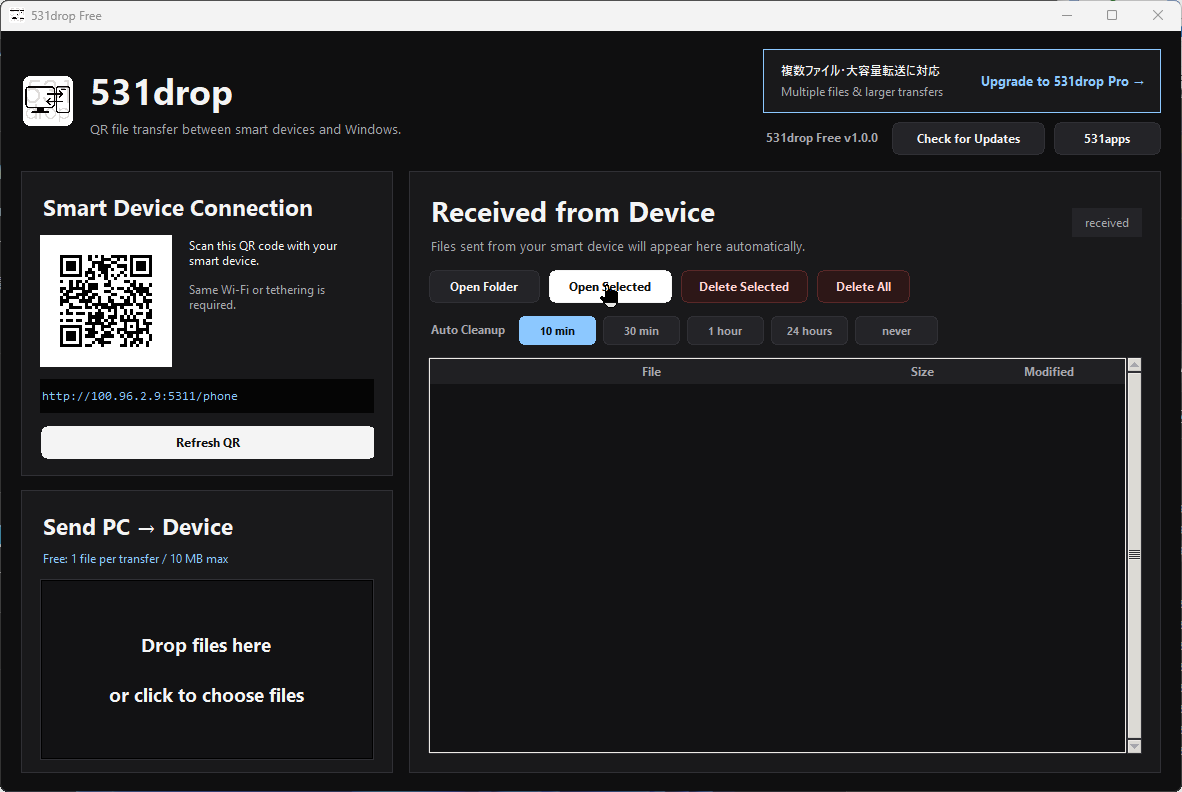
Task: Close the 531drop Free window
Action: pyautogui.click(x=1158, y=15)
